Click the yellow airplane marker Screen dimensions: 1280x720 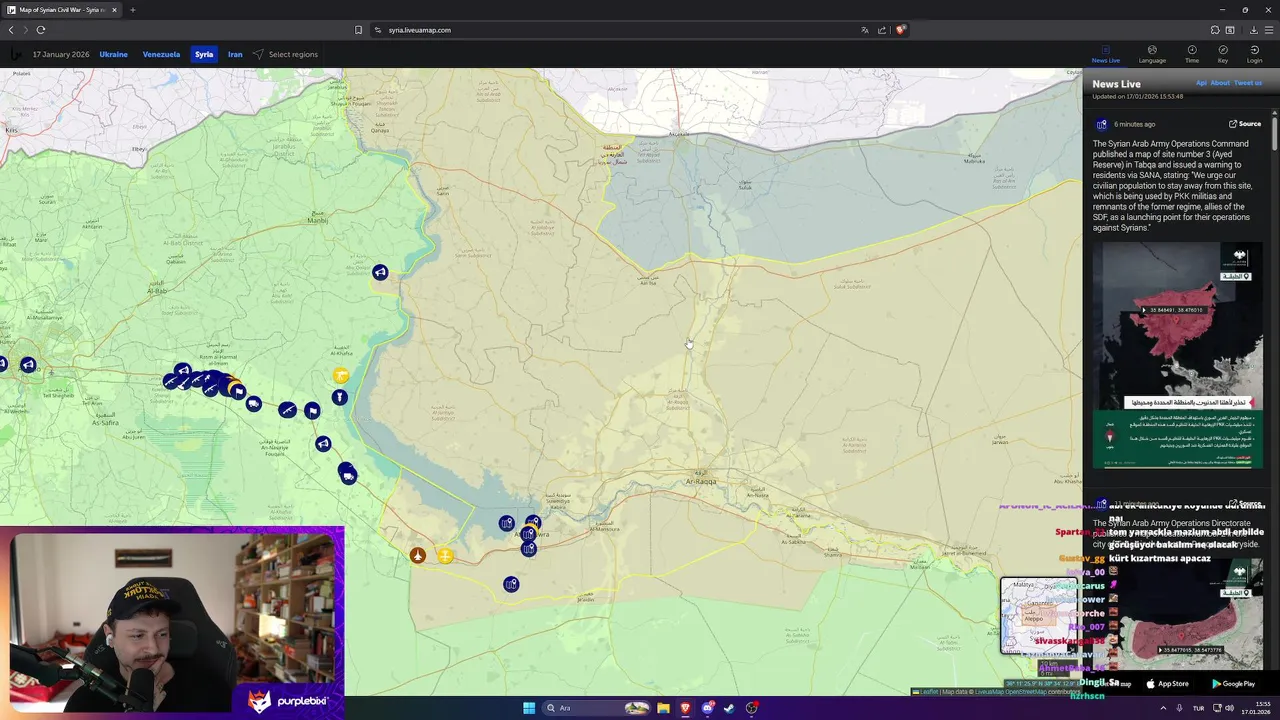click(x=445, y=556)
